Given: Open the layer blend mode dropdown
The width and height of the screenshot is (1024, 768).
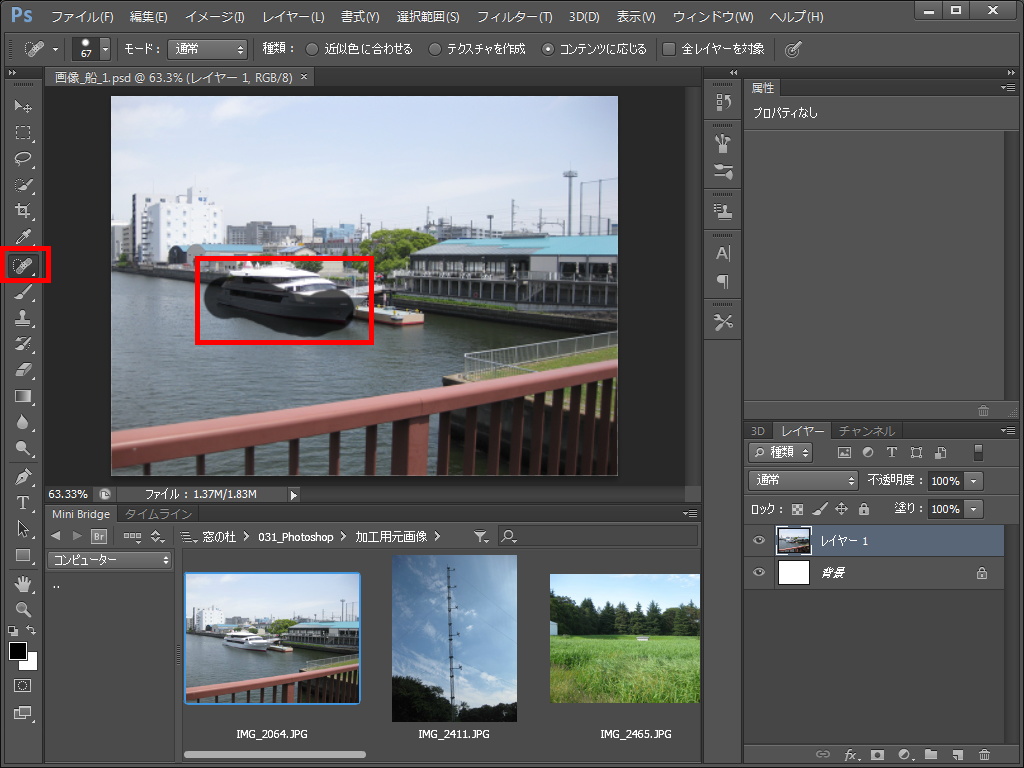Looking at the screenshot, I should point(803,481).
